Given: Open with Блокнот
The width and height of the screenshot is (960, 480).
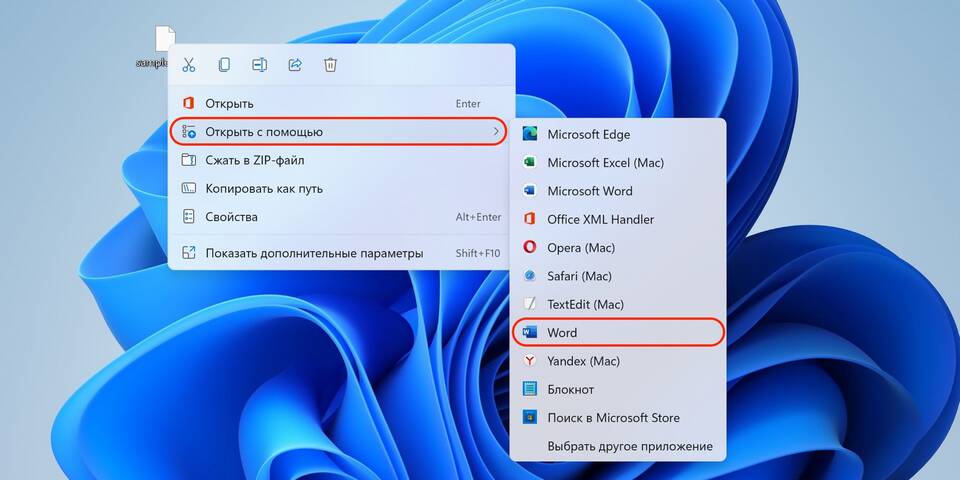Looking at the screenshot, I should pyautogui.click(x=618, y=389).
